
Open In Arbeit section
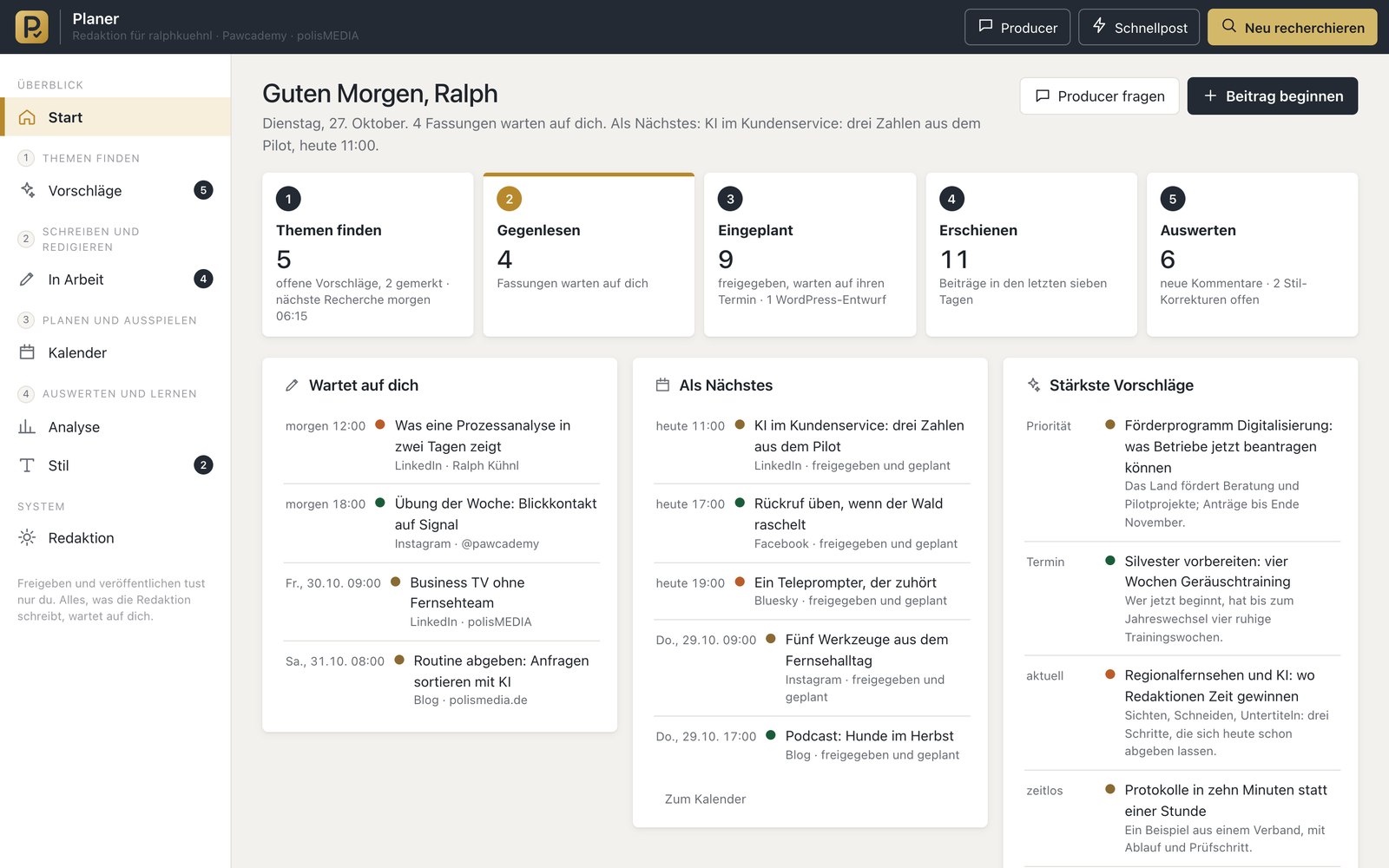[x=115, y=279]
